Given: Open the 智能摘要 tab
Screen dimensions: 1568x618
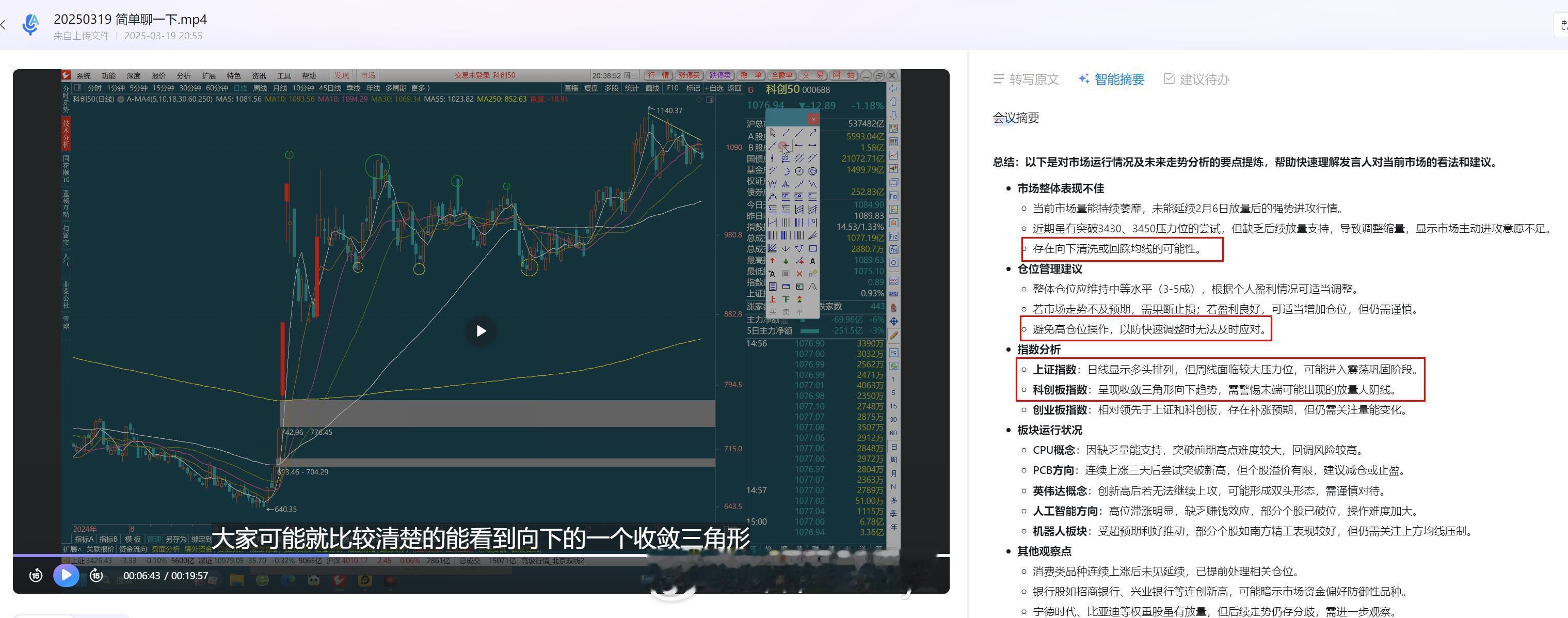Looking at the screenshot, I should click(1111, 79).
